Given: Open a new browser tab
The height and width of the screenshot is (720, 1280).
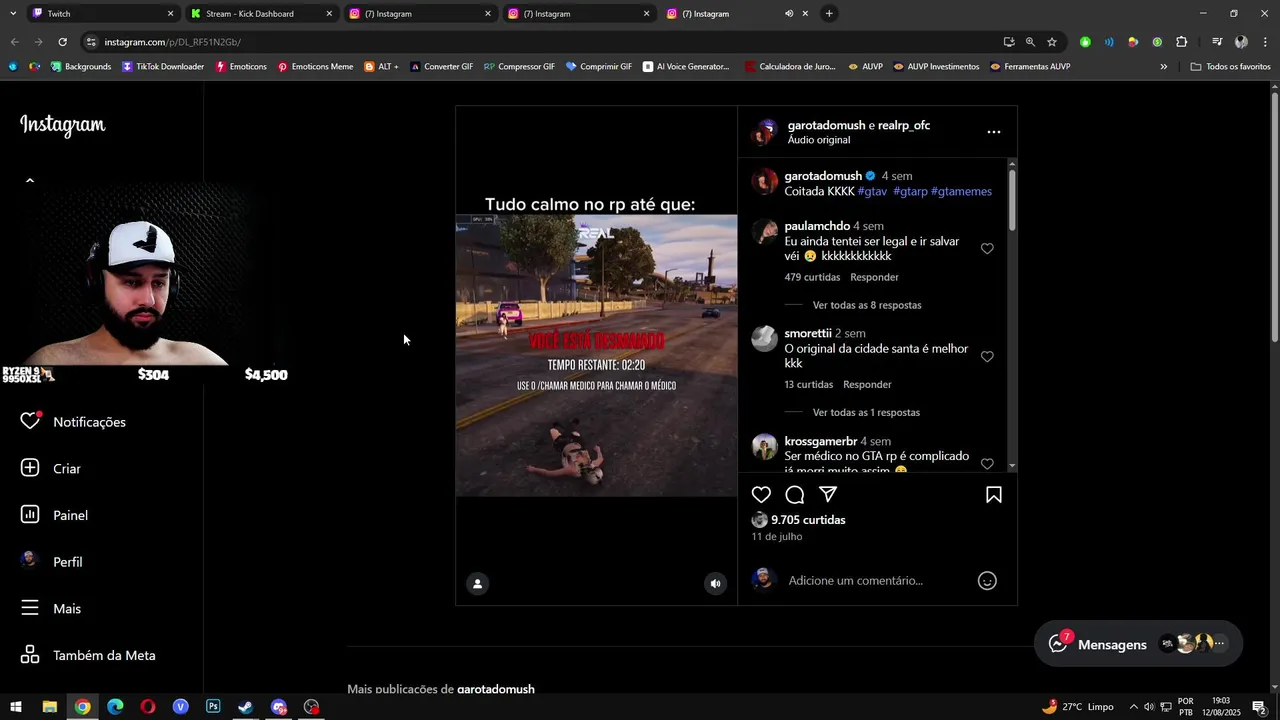Looking at the screenshot, I should [829, 14].
